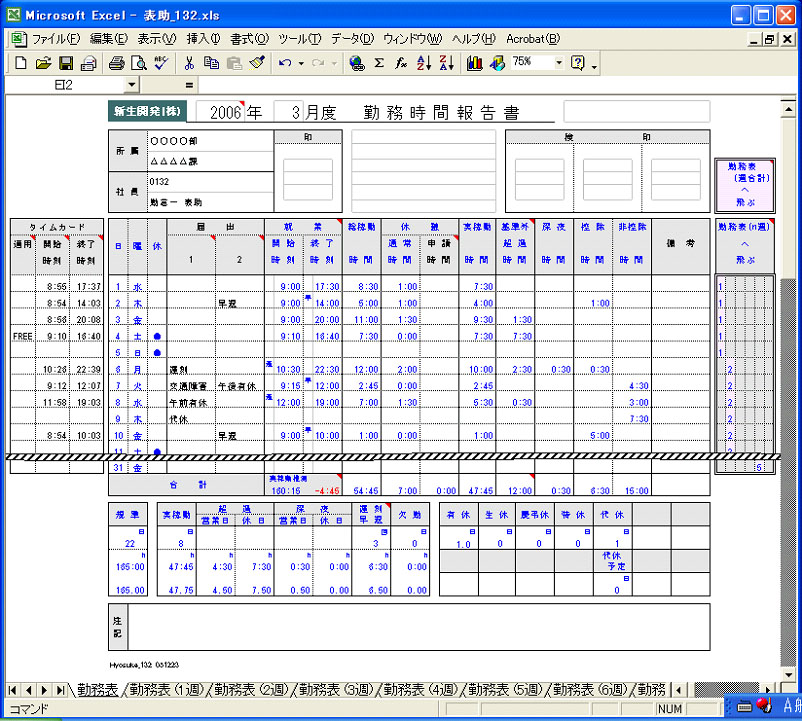Open Office Assistant help icon
The image size is (802, 721).
point(577,63)
